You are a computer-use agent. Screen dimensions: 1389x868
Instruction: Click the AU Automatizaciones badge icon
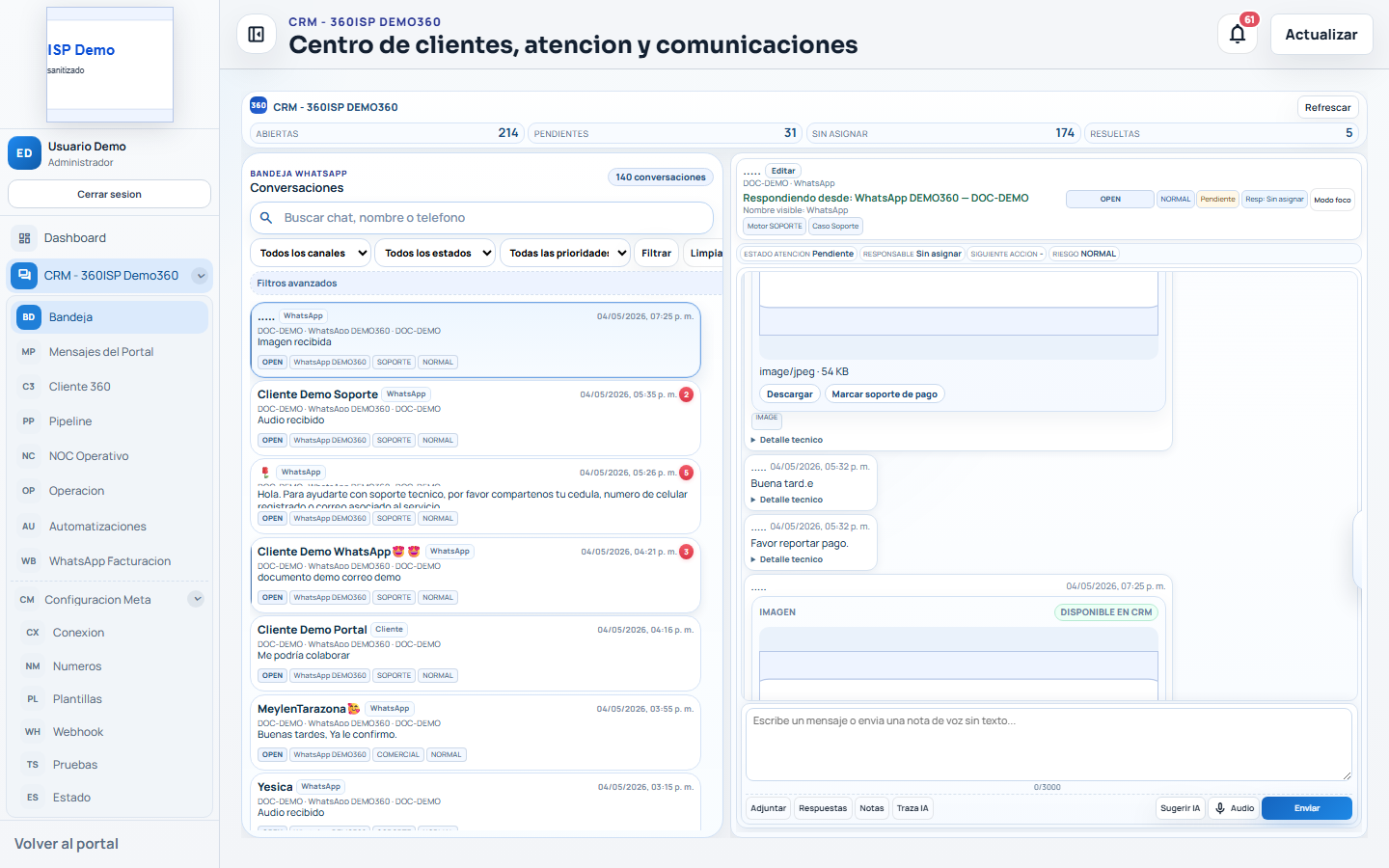29,527
